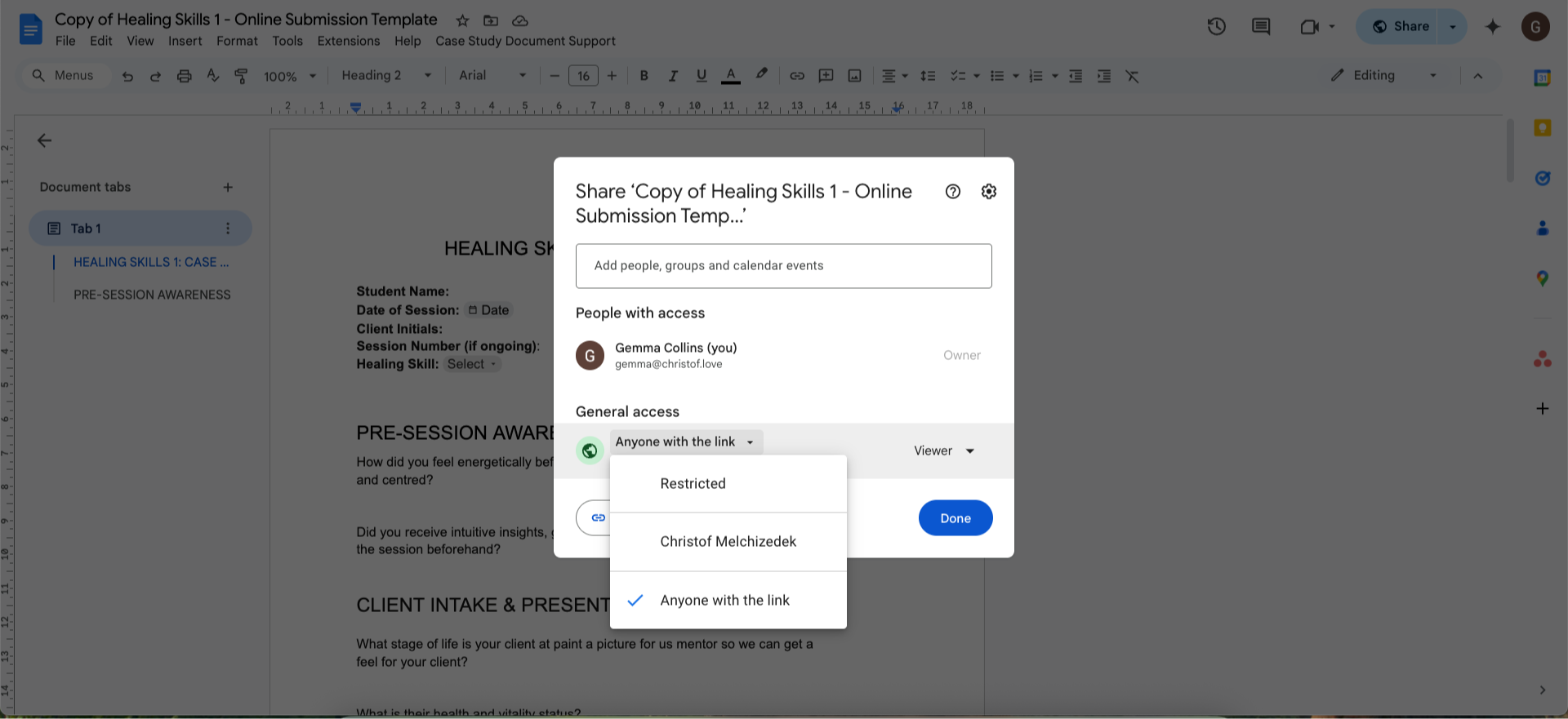1568x719 pixels.
Task: Open the zoom level dropdown
Action: point(290,77)
